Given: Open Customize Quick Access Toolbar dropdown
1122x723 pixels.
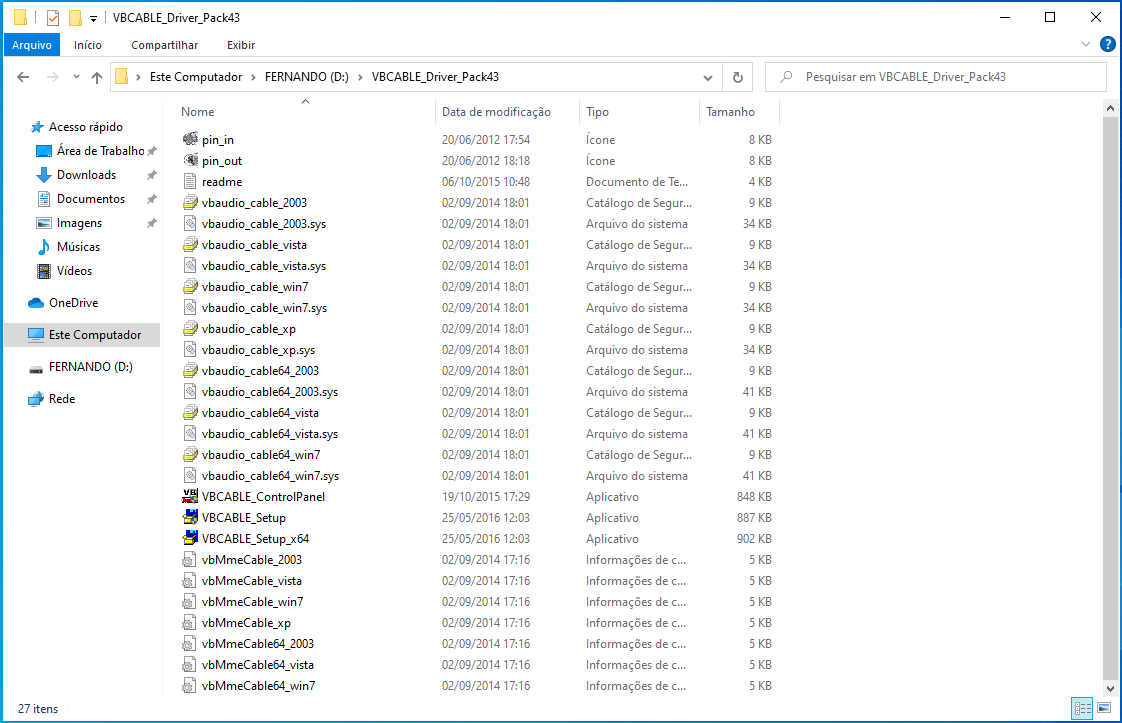Looking at the screenshot, I should pyautogui.click(x=93, y=18).
